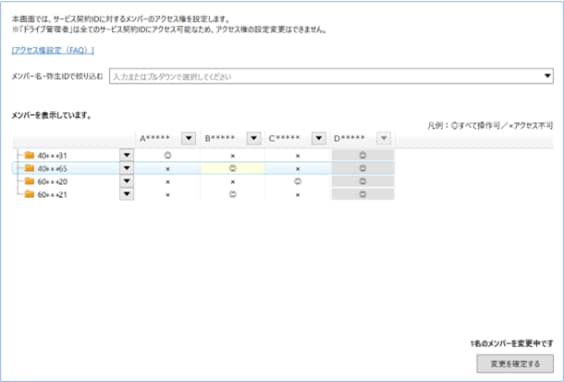Open the B***** column dropdown

click(254, 138)
